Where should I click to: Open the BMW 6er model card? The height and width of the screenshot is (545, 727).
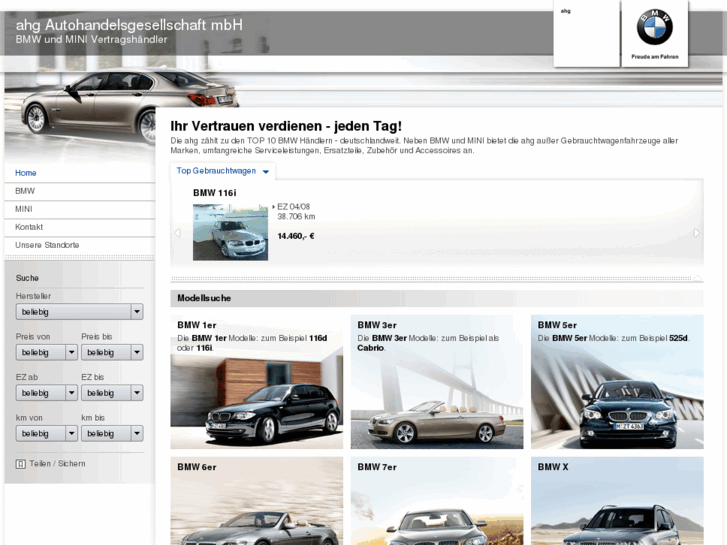coord(256,501)
